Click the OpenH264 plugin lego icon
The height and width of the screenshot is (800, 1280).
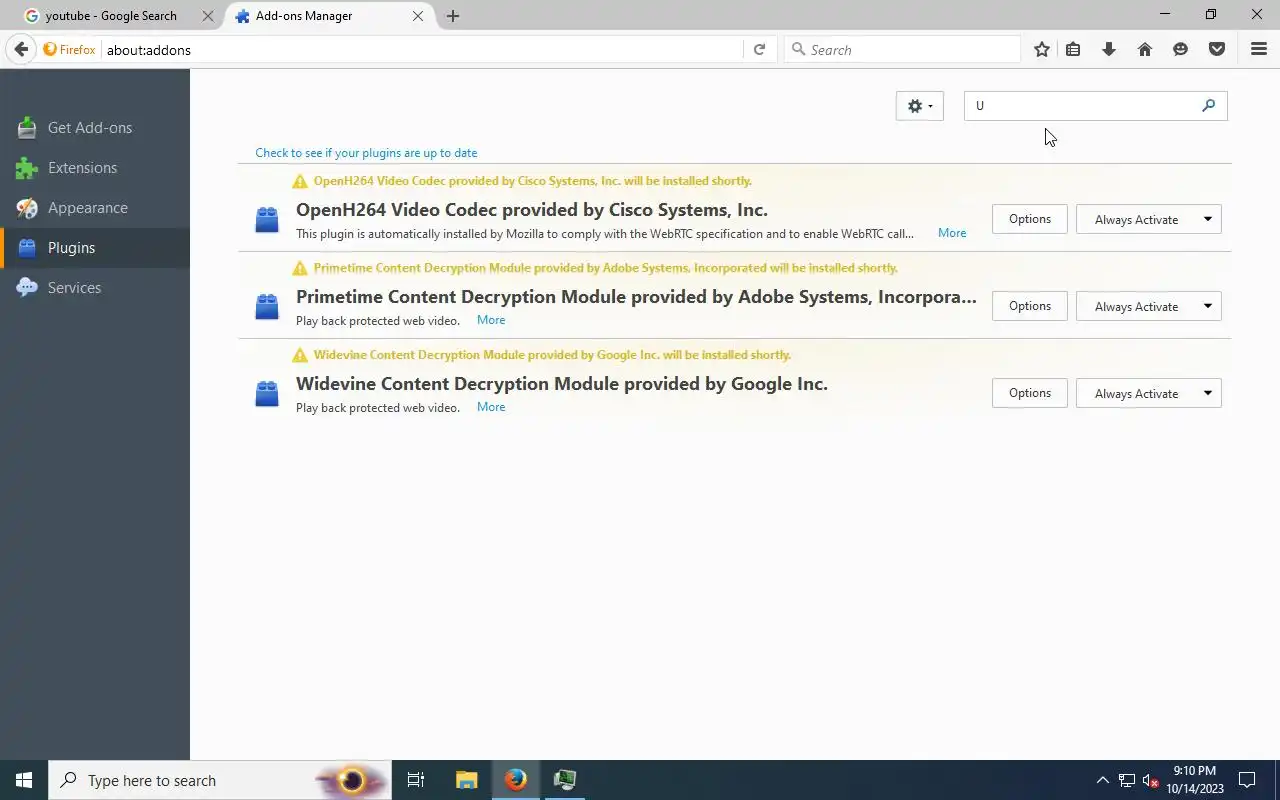[x=266, y=219]
